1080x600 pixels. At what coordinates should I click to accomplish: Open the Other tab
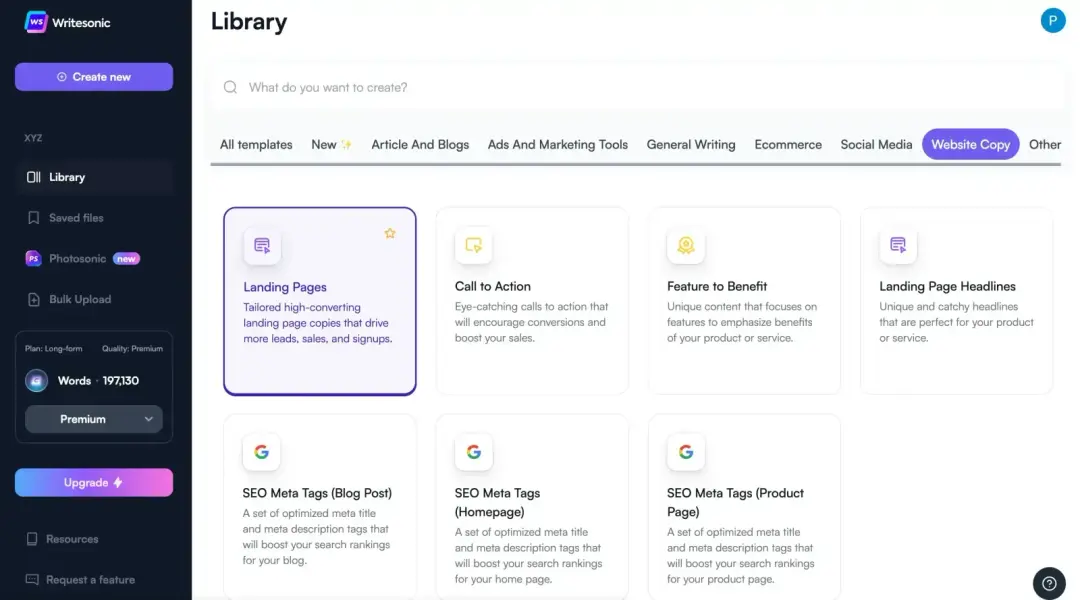tap(1045, 145)
